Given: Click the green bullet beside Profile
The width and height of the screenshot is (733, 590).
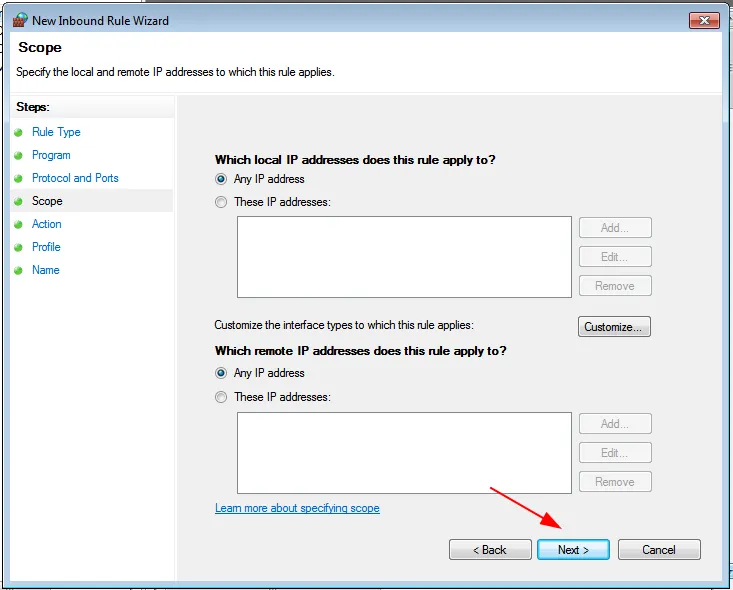Looking at the screenshot, I should (x=18, y=247).
